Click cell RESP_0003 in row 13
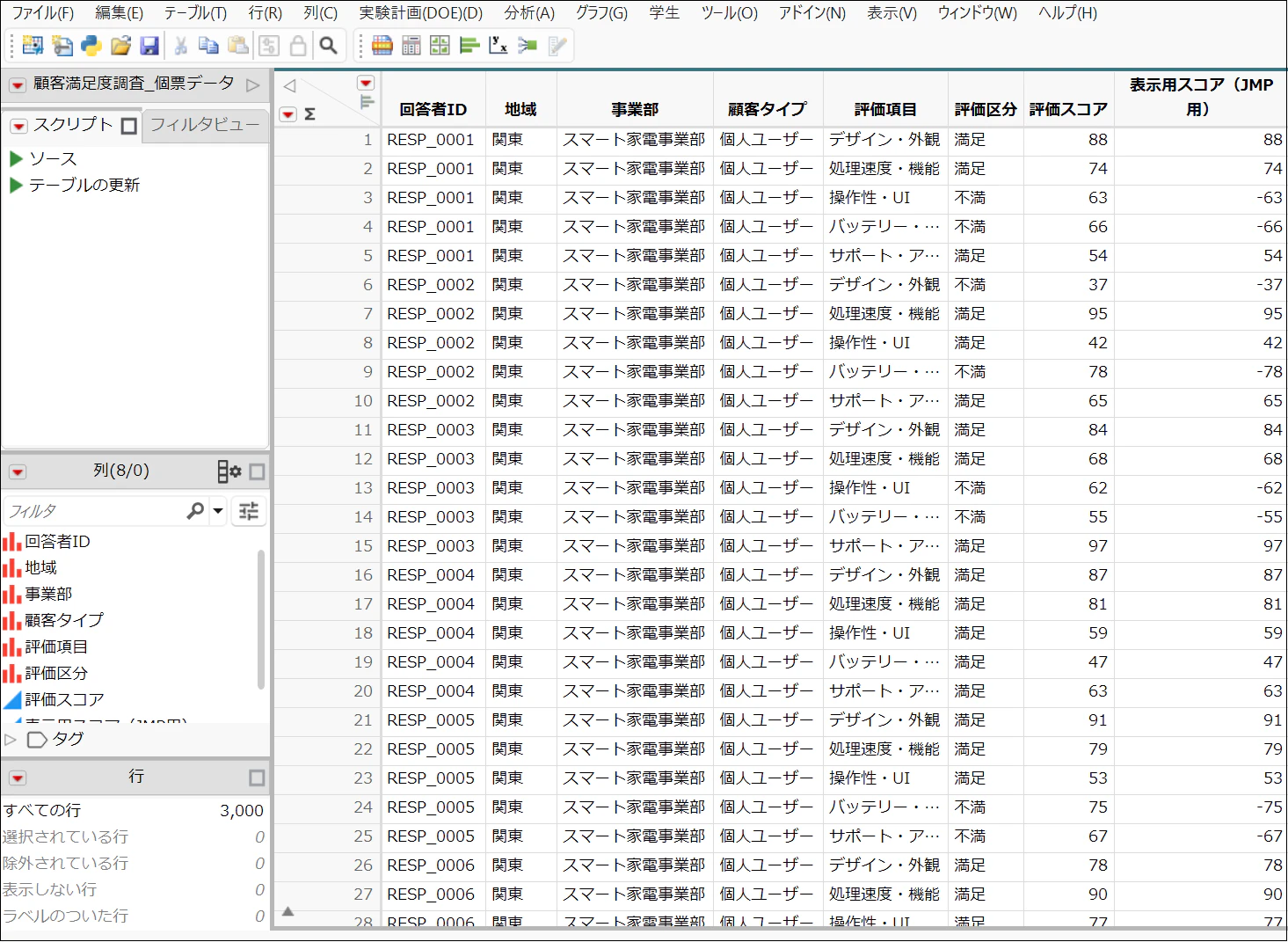This screenshot has width=1288, height=942. click(431, 488)
